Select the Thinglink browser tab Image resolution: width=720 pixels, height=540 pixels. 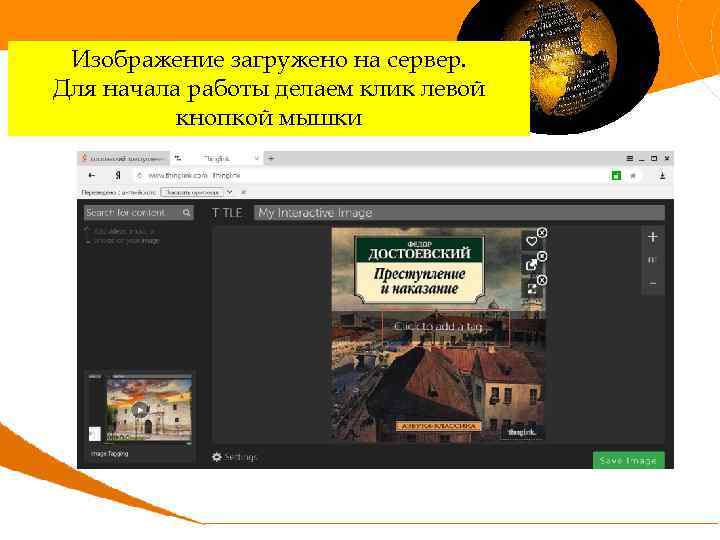click(217, 158)
